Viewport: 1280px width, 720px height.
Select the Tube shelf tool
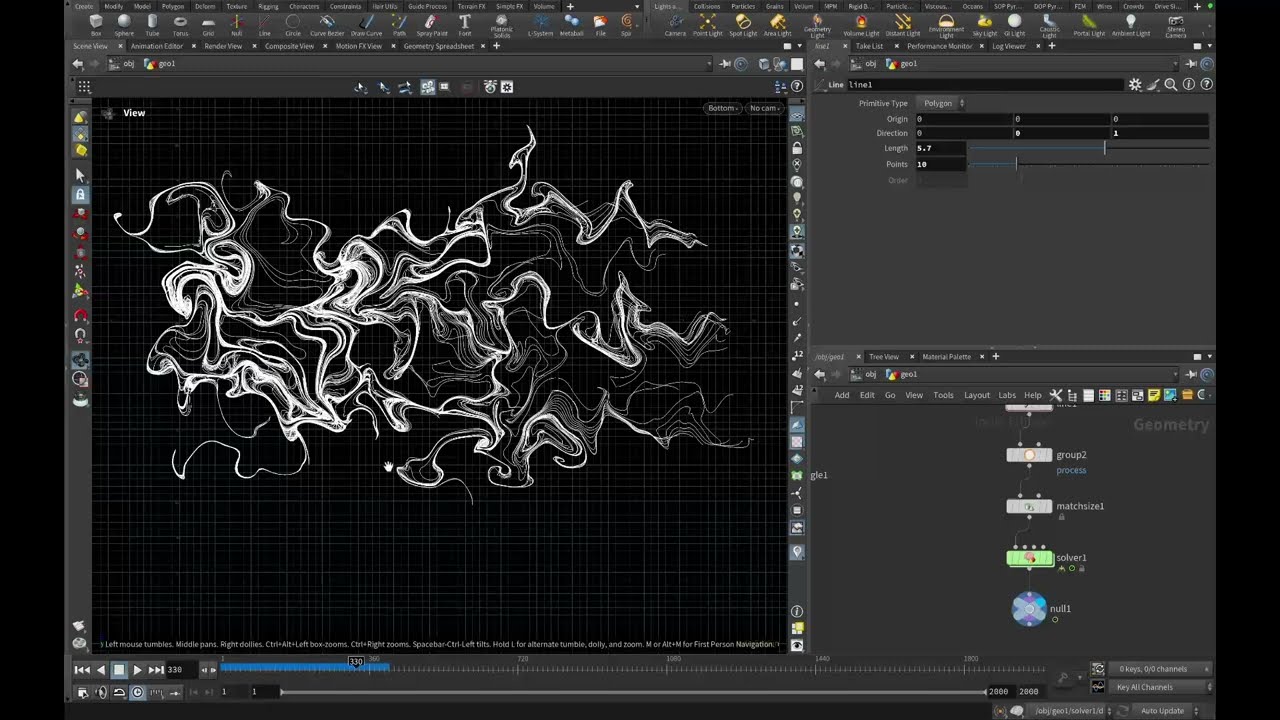[x=152, y=24]
